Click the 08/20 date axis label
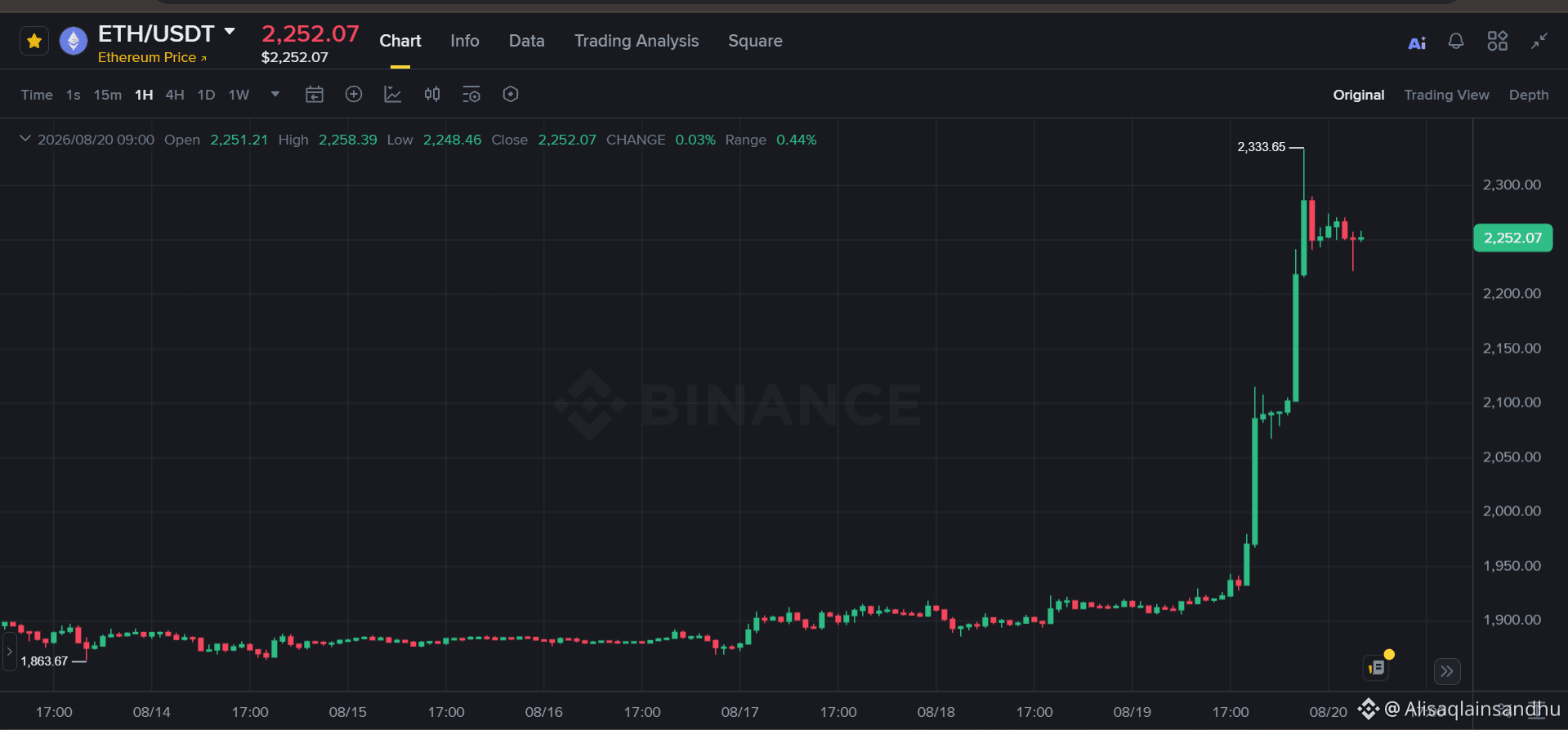The width and height of the screenshot is (1568, 730). [1328, 712]
